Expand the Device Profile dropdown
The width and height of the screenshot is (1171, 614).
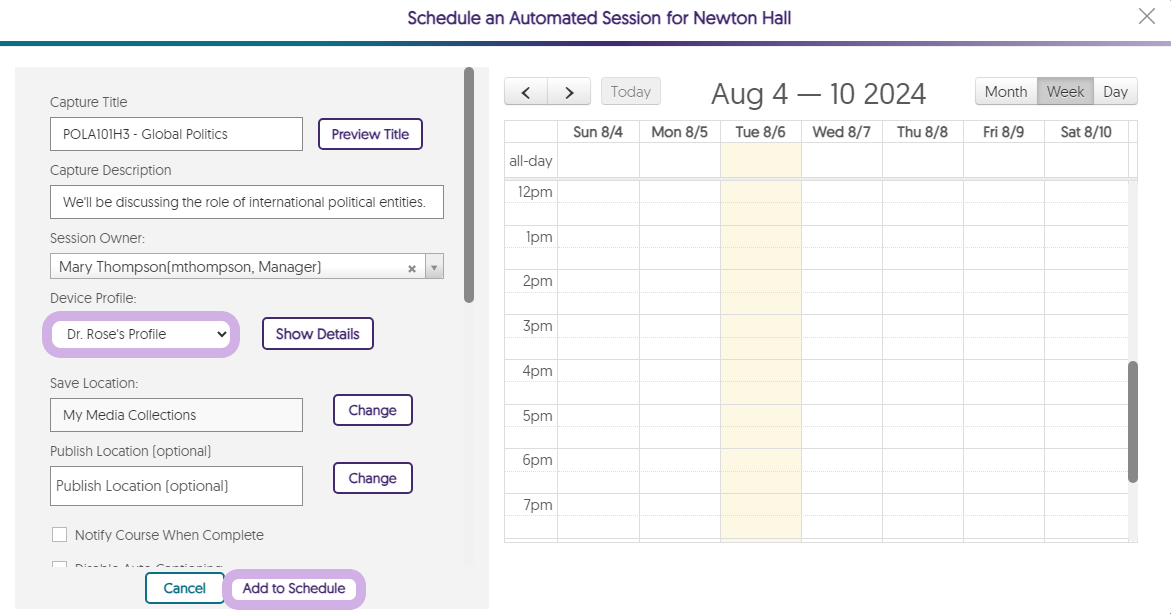coord(141,334)
